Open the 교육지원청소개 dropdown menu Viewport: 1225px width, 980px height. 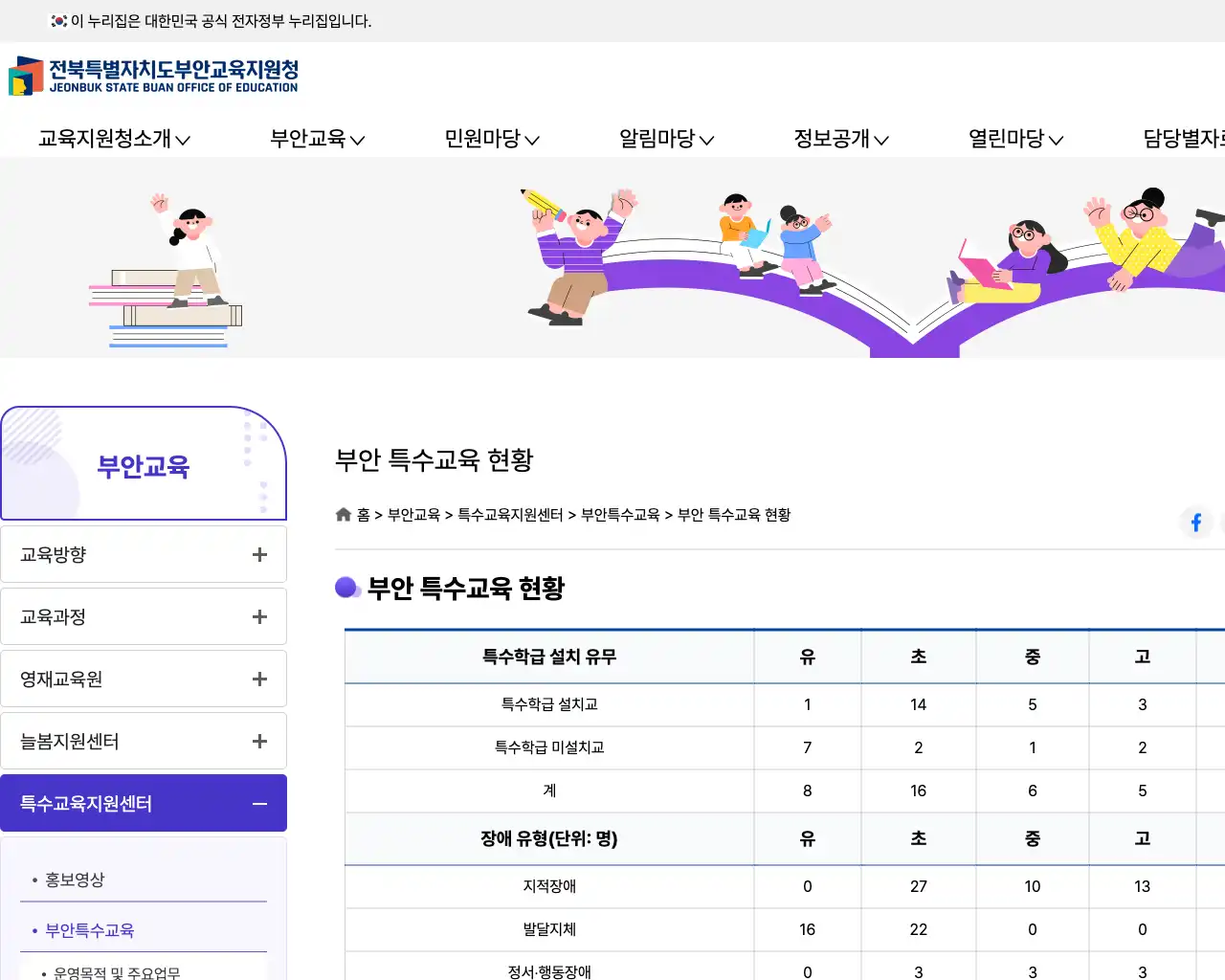(114, 139)
